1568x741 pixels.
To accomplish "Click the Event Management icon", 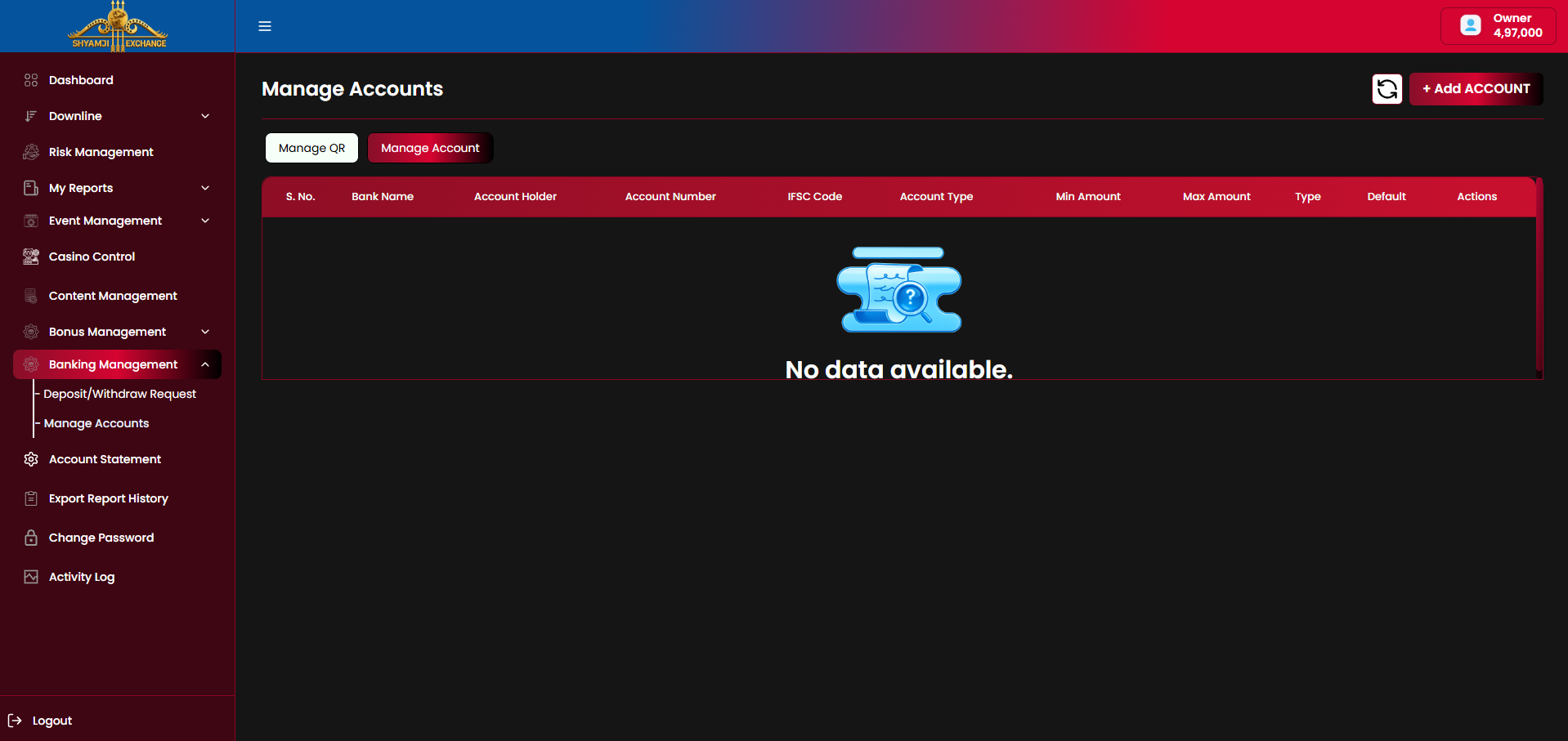I will (x=31, y=221).
